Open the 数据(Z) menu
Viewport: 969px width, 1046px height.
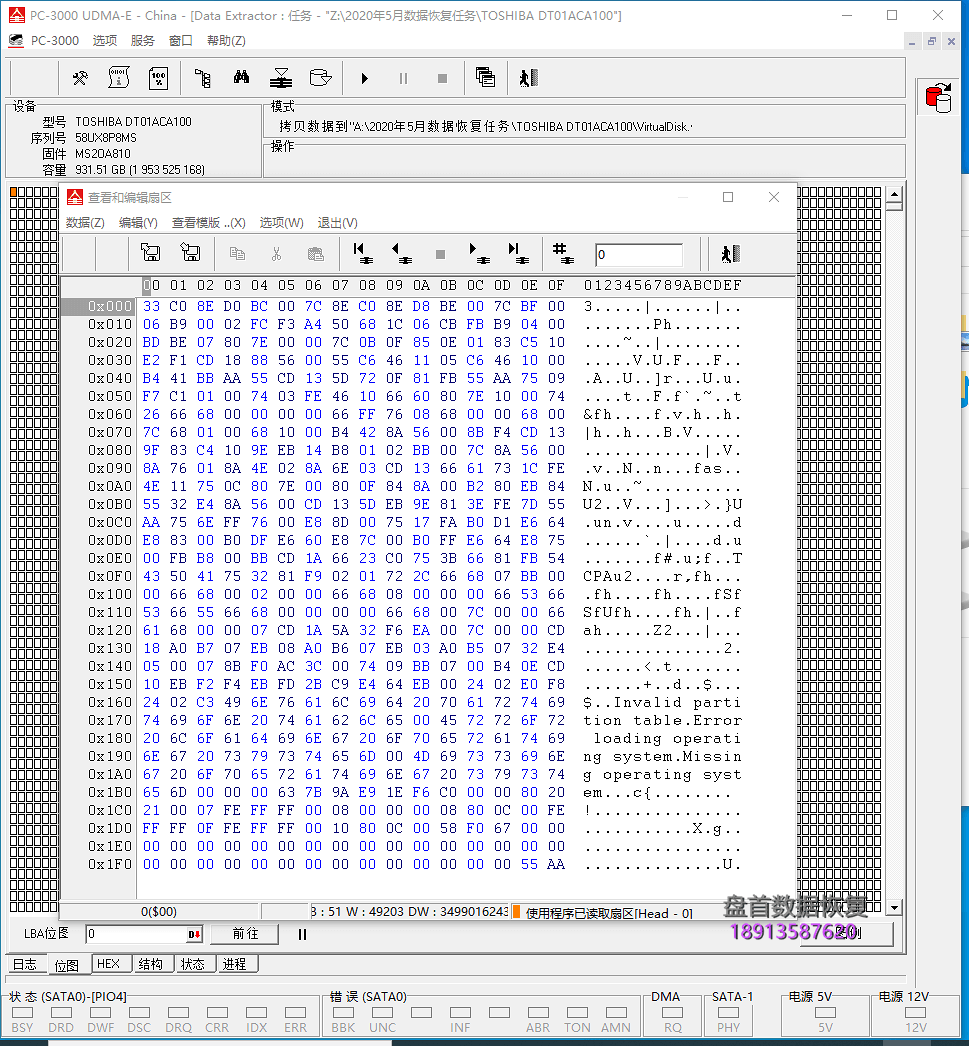pyautogui.click(x=85, y=223)
